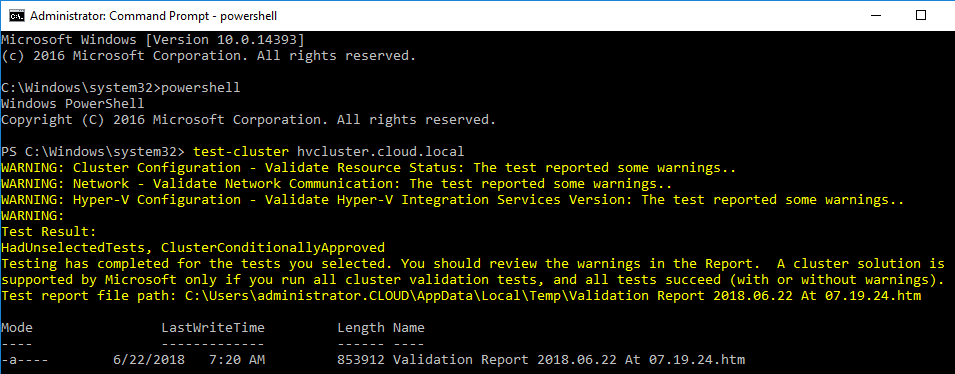Image resolution: width=955 pixels, height=374 pixels.
Task: Click the 'supported by Microsoft only if' line
Action: tap(473, 280)
